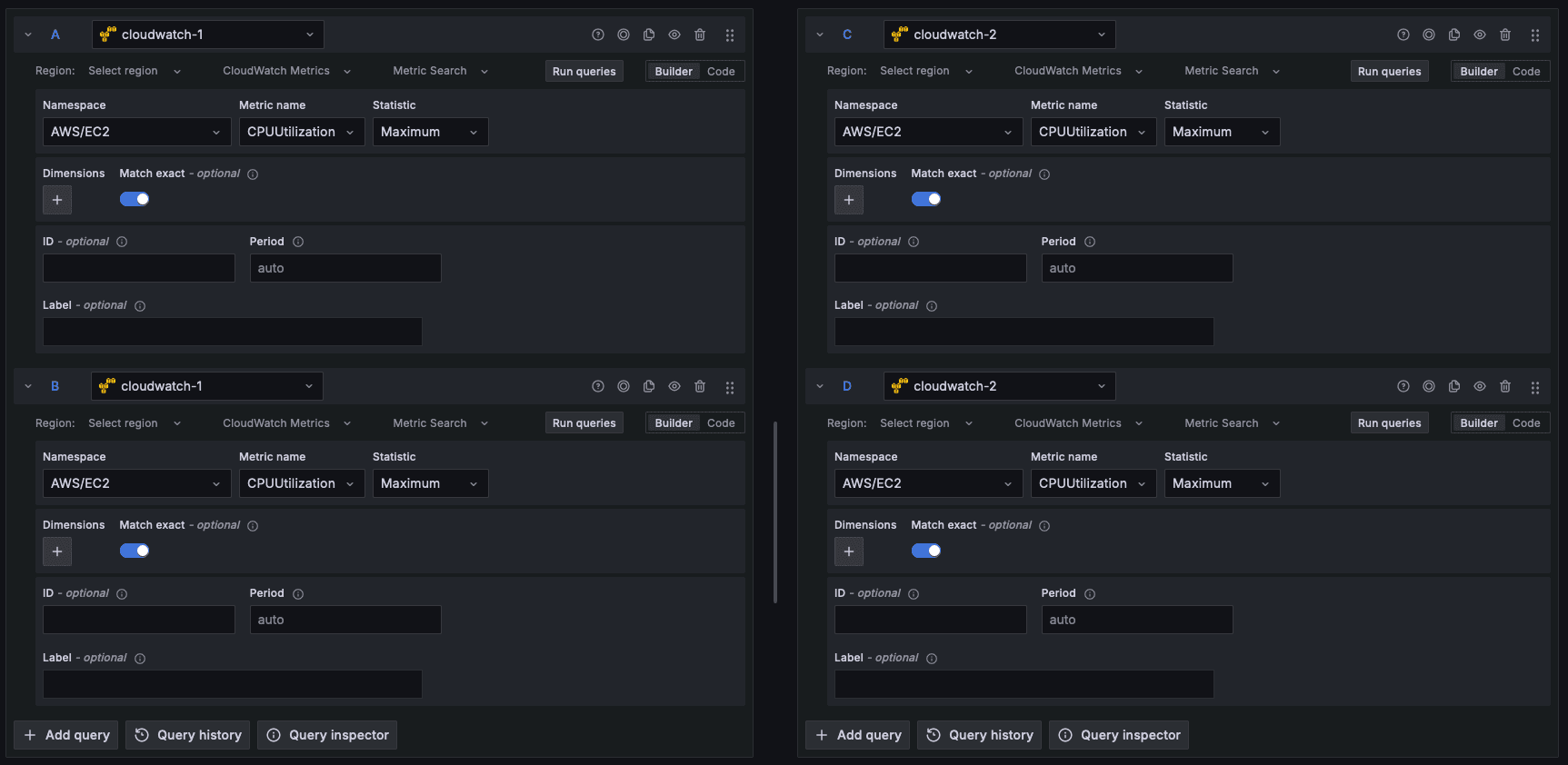Show Match exact info tooltip in query A
Image resolution: width=1568 pixels, height=765 pixels.
point(253,174)
